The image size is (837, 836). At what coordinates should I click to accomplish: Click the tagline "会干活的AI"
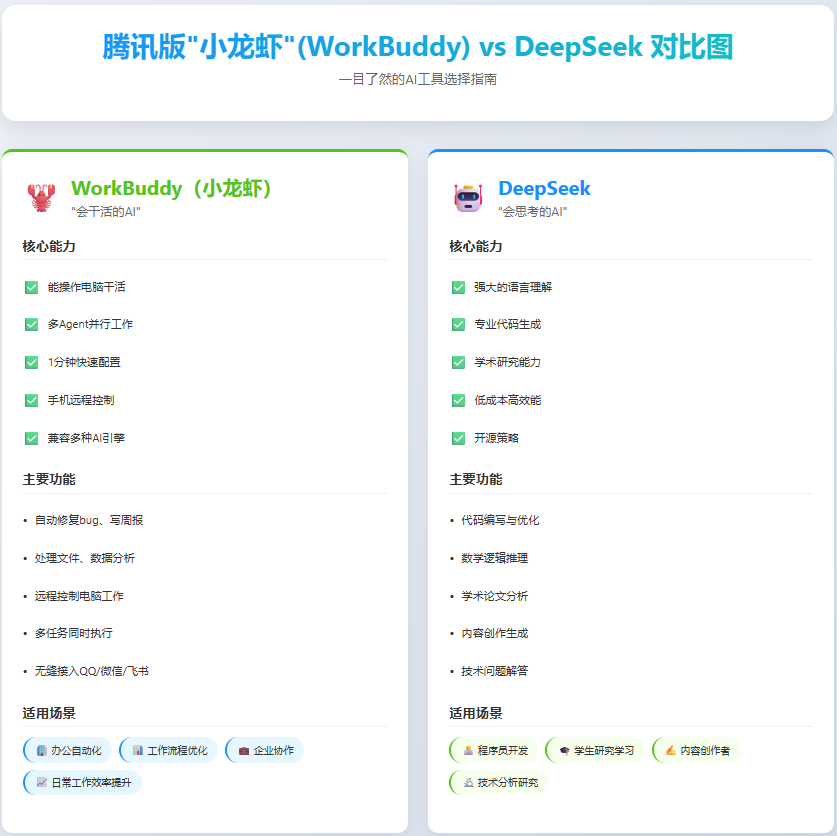coord(106,212)
